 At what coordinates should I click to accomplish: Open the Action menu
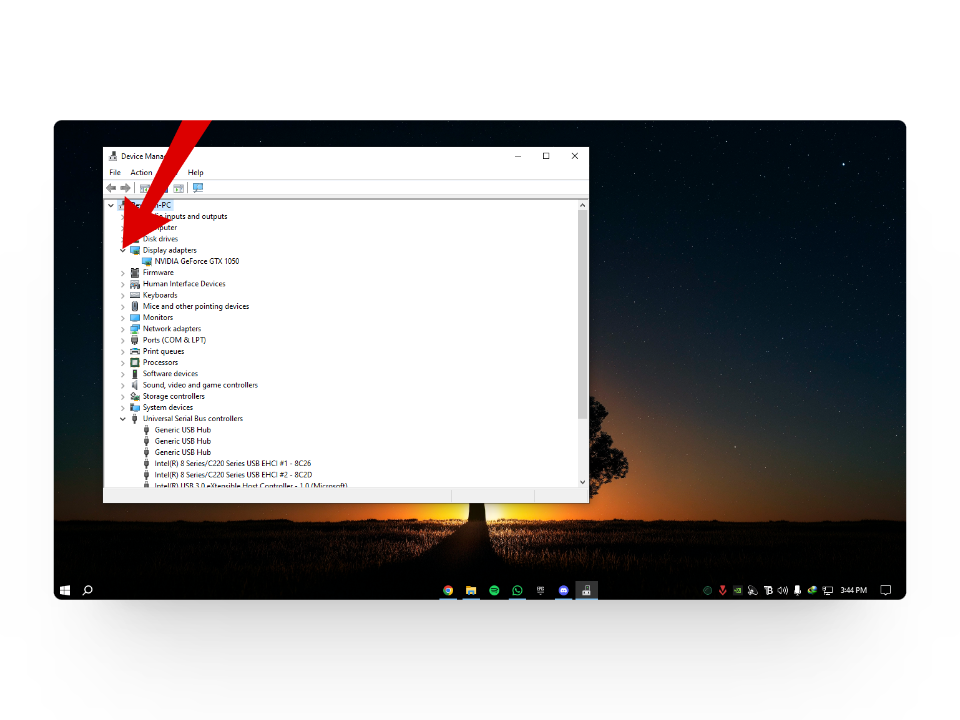[141, 173]
